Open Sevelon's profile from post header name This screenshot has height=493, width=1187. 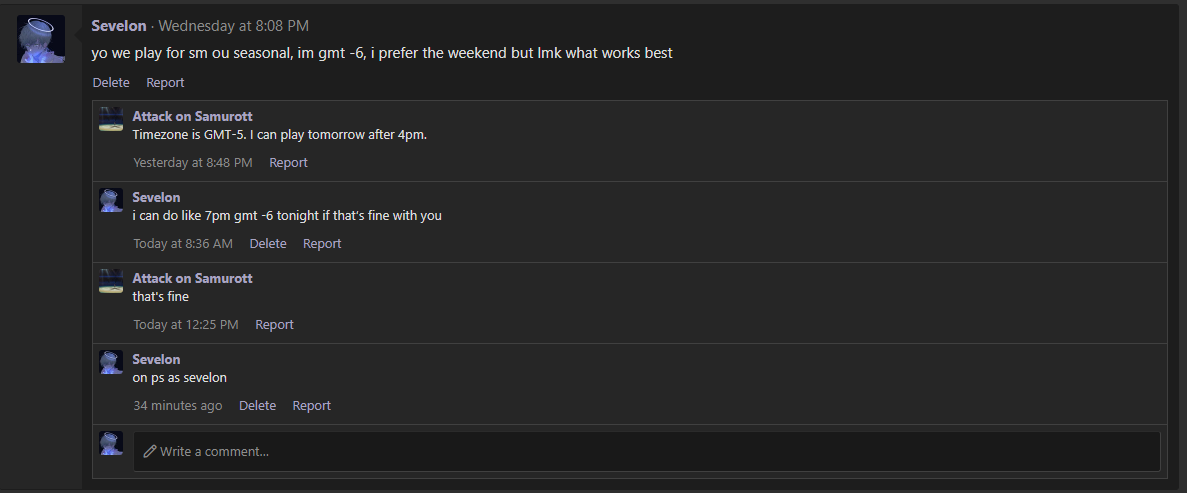118,26
